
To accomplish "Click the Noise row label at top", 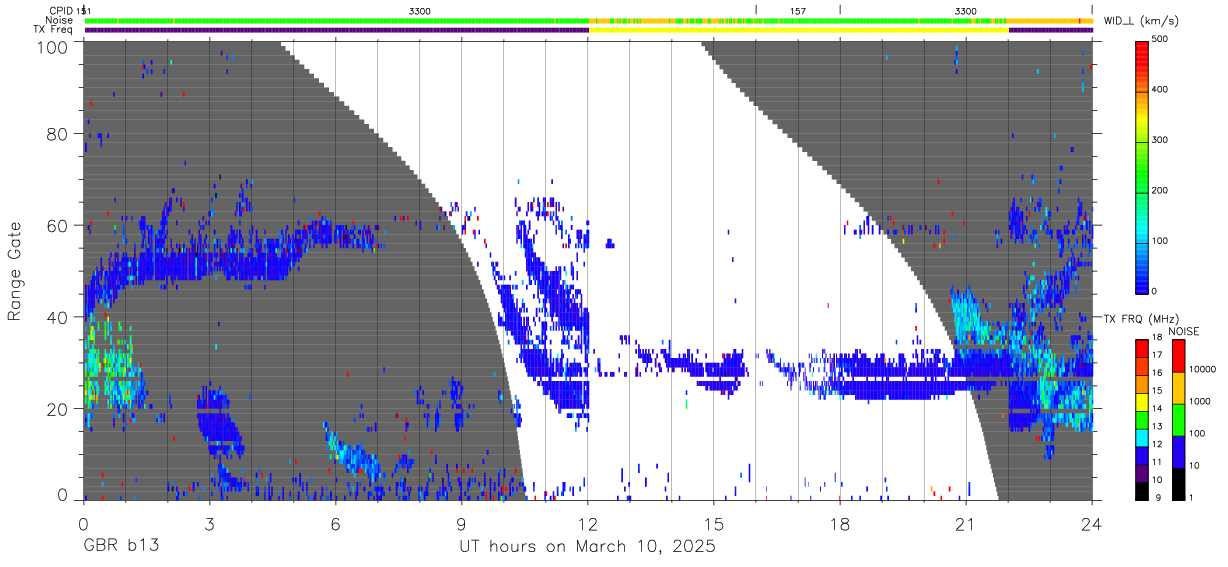I will click(x=59, y=20).
